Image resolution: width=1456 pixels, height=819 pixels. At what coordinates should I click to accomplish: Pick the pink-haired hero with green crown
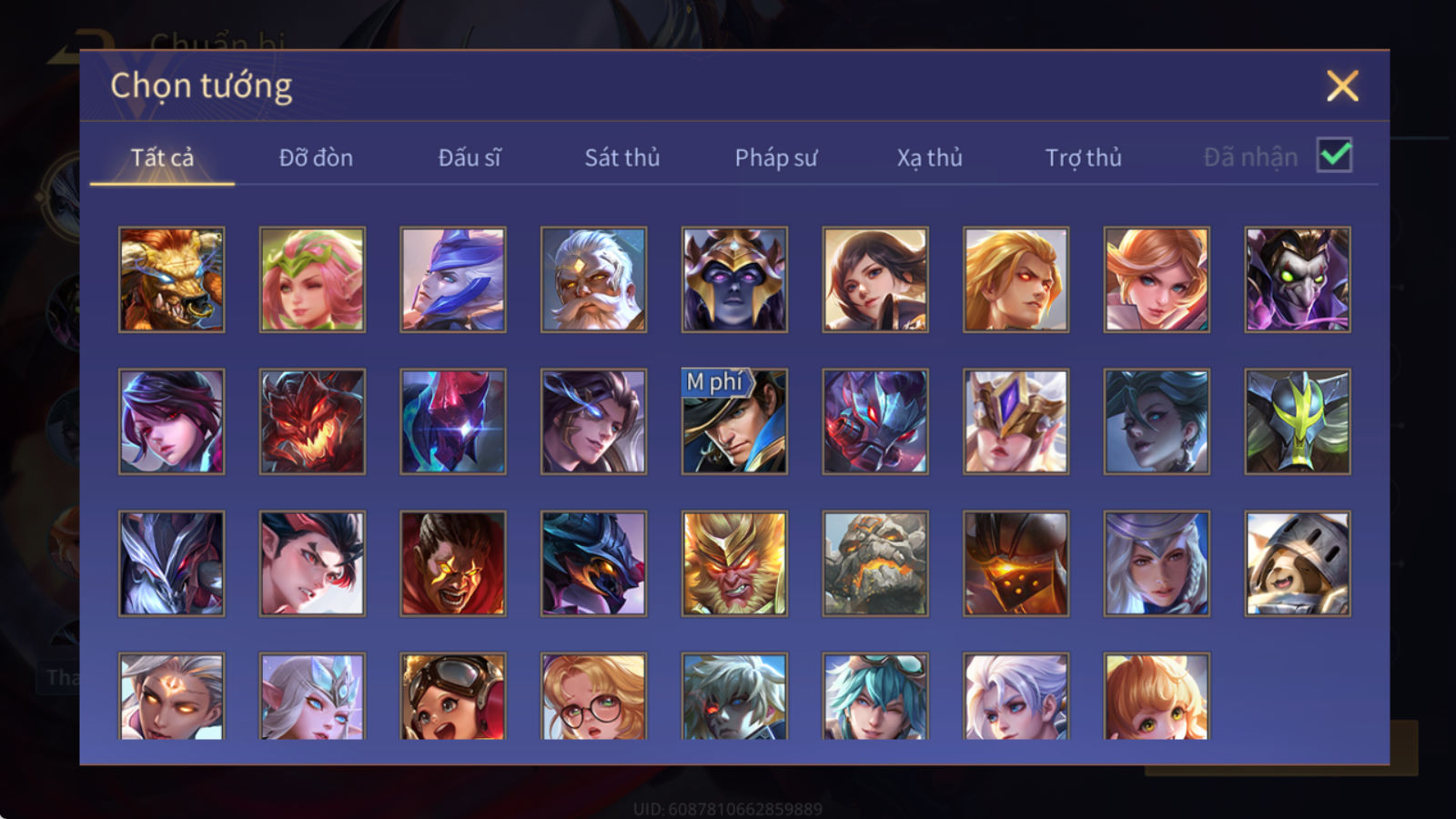312,279
